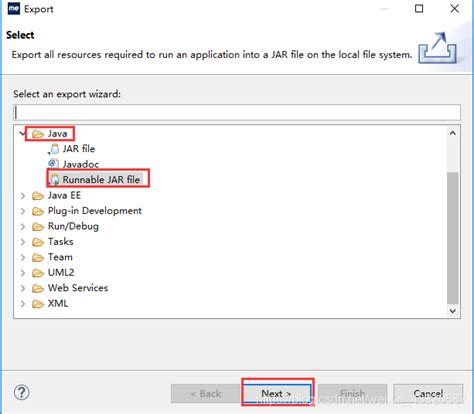
Task: Select the Javadoc export icon
Action: click(x=53, y=164)
